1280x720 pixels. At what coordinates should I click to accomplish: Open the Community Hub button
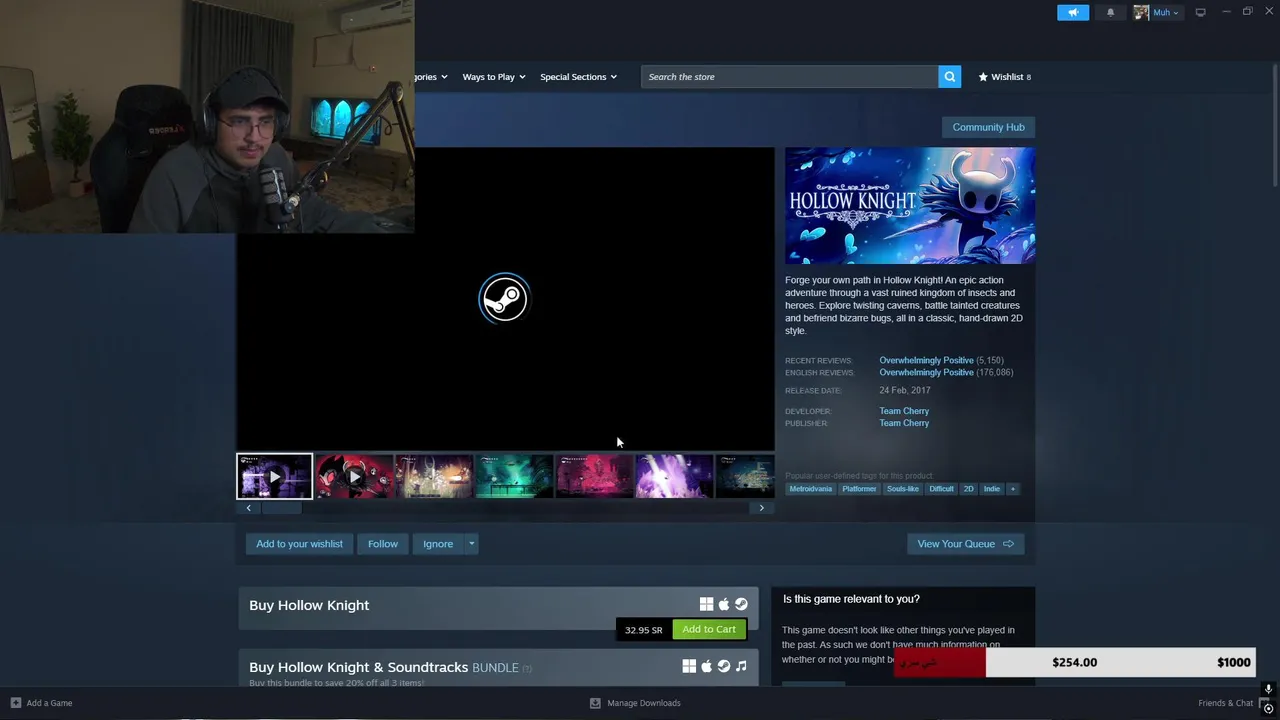click(988, 127)
